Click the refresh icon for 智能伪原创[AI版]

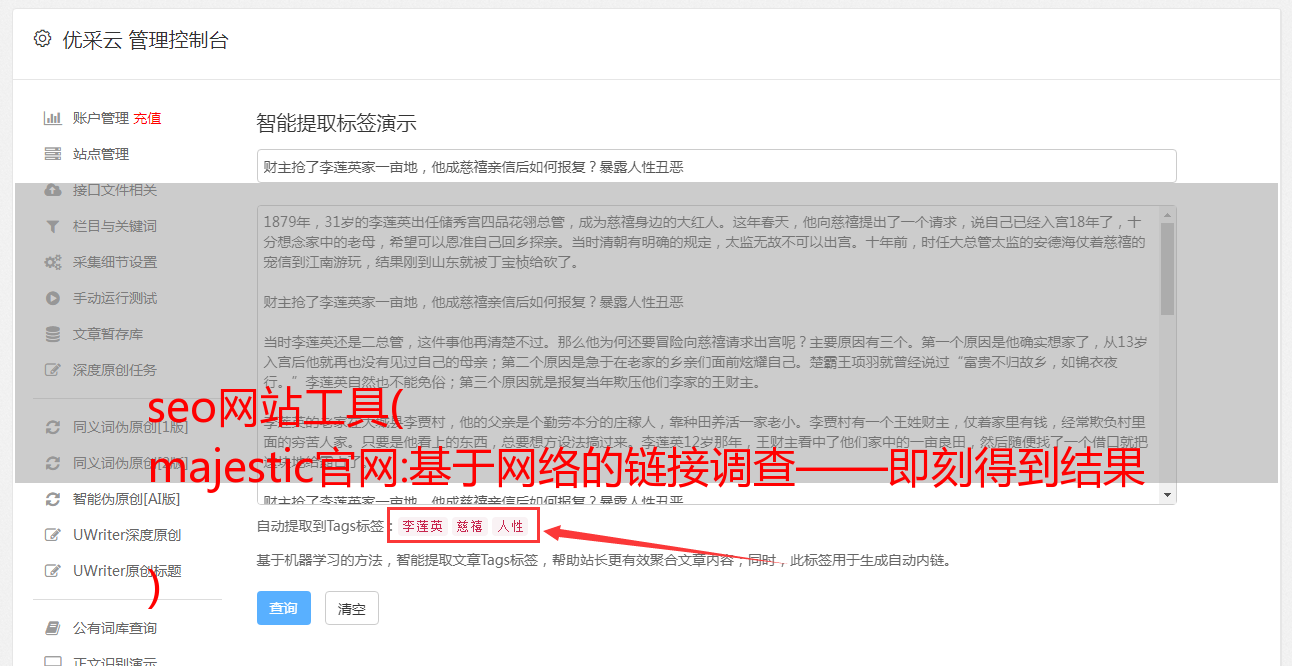[x=53, y=499]
